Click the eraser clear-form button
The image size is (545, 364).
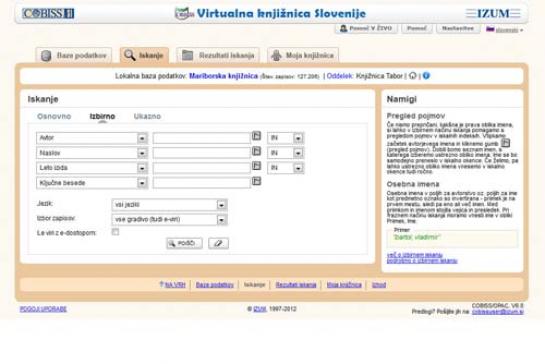pos(218,243)
